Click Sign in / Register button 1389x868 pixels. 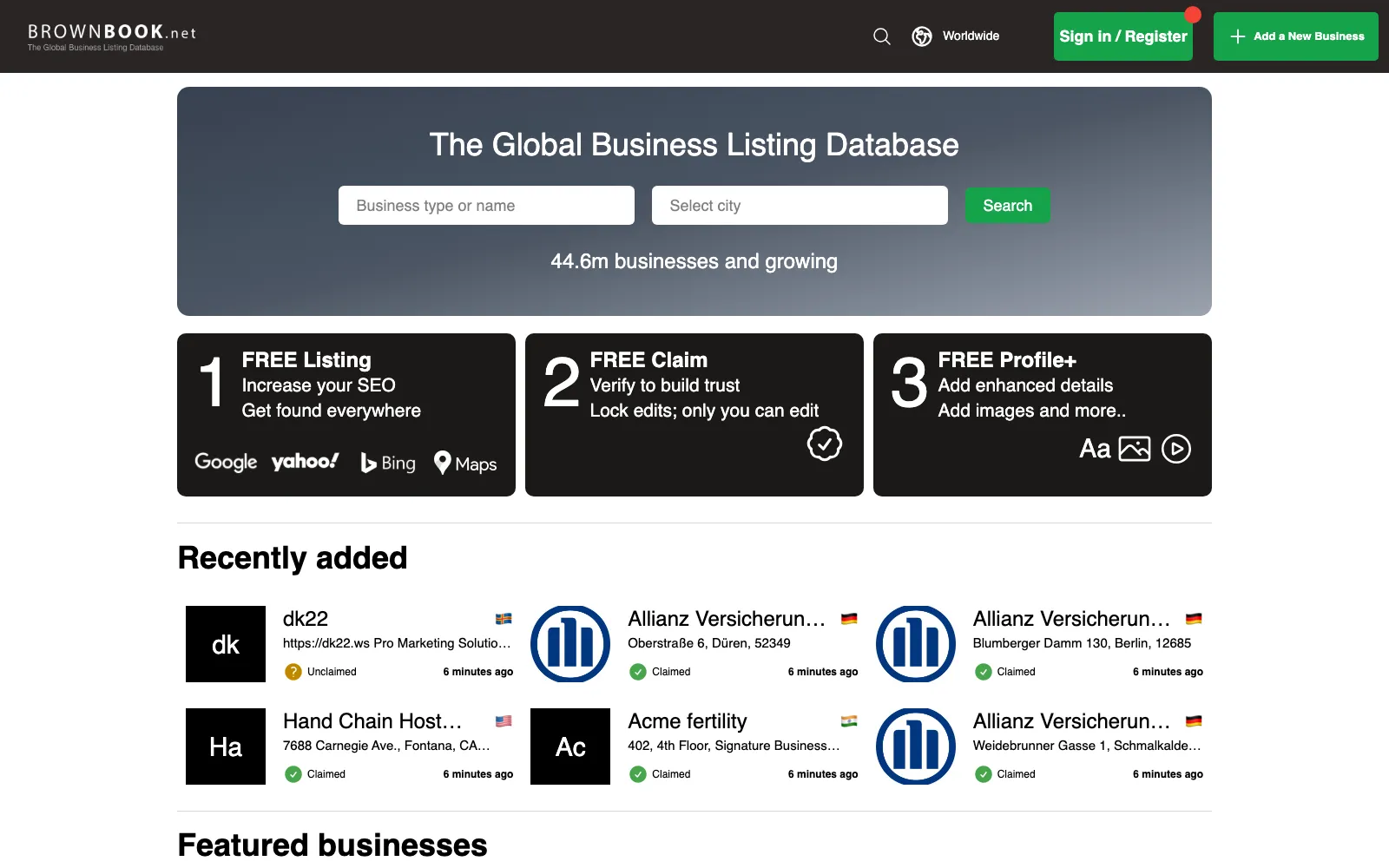coord(1123,36)
